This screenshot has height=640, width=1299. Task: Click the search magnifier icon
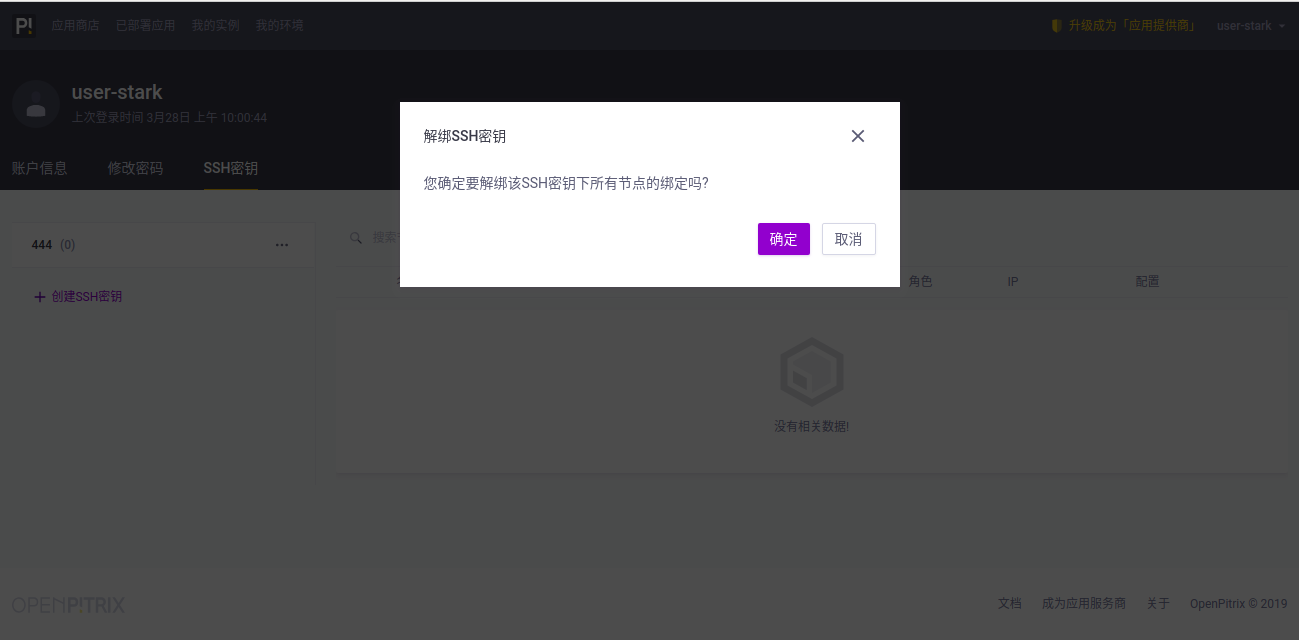click(x=356, y=238)
